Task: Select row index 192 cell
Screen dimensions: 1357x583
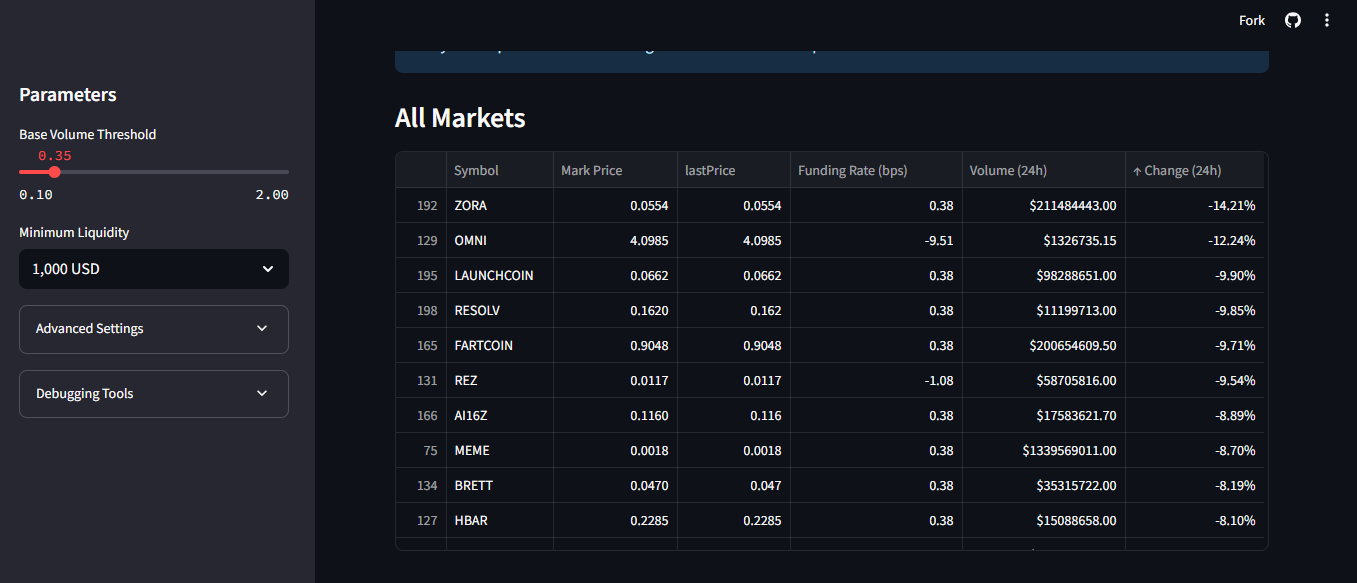Action: [x=427, y=206]
